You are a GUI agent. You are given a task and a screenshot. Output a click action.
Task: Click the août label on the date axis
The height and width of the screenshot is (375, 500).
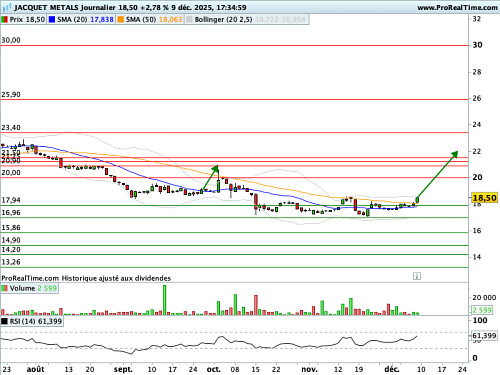coord(35,369)
